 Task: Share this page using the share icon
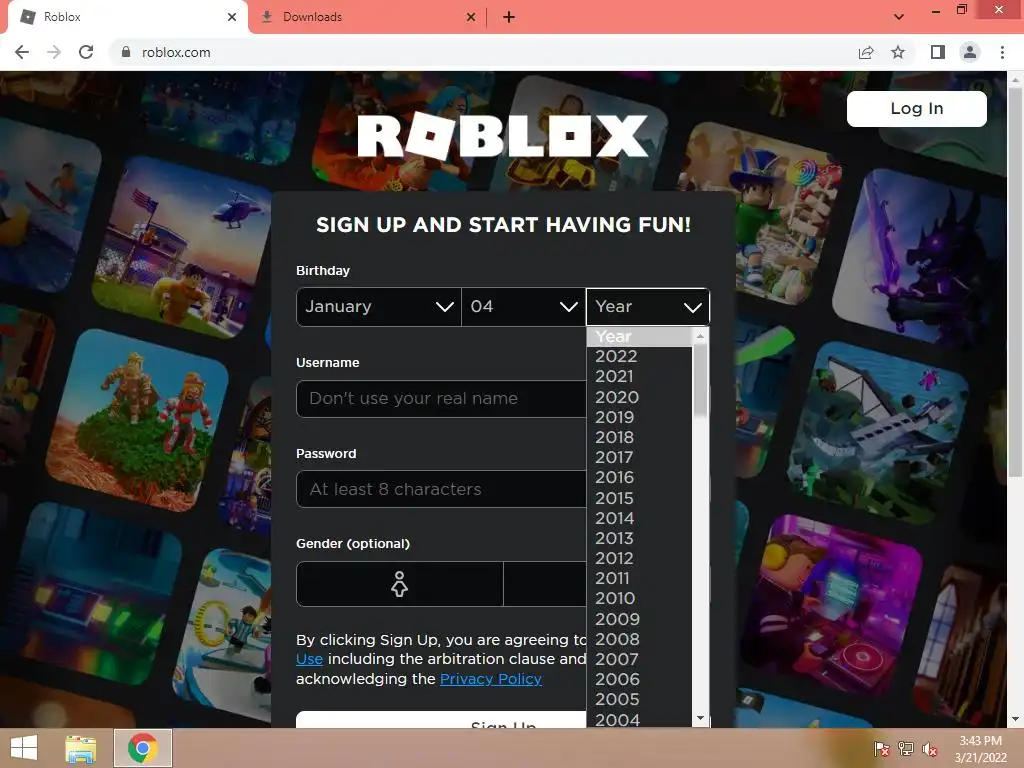pyautogui.click(x=866, y=52)
